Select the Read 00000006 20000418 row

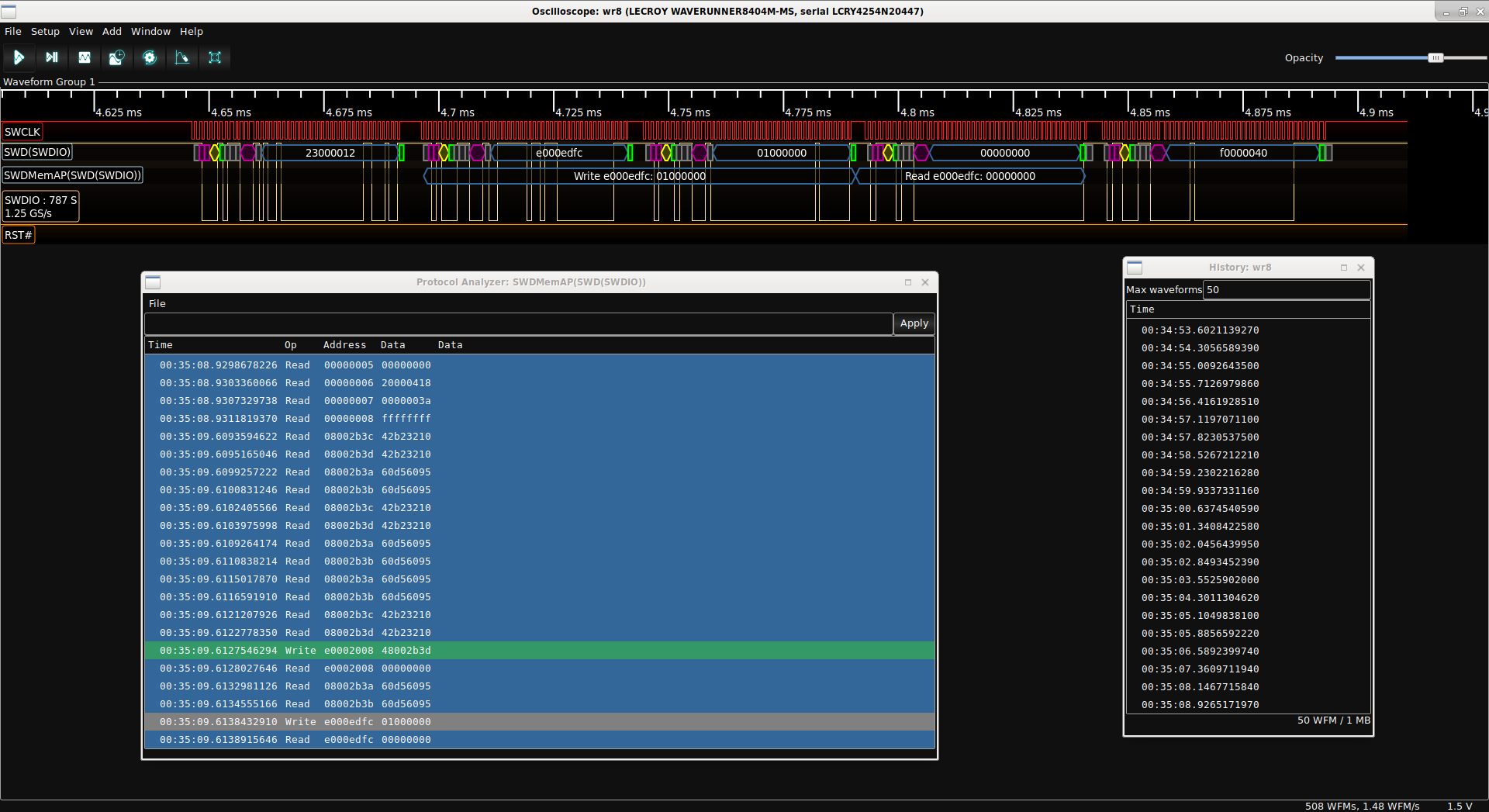click(x=540, y=383)
